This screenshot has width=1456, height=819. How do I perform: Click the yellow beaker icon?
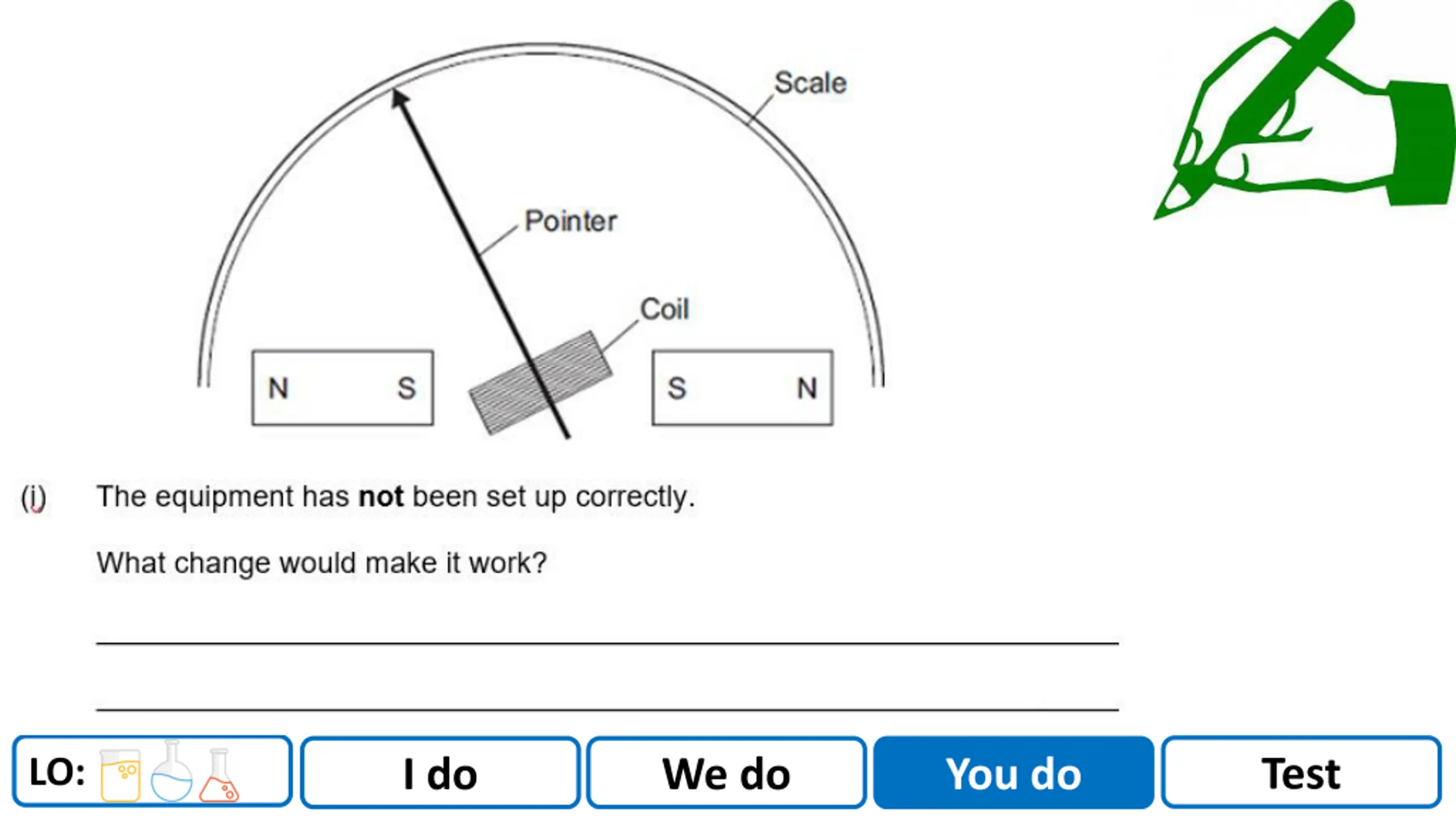(x=120, y=775)
